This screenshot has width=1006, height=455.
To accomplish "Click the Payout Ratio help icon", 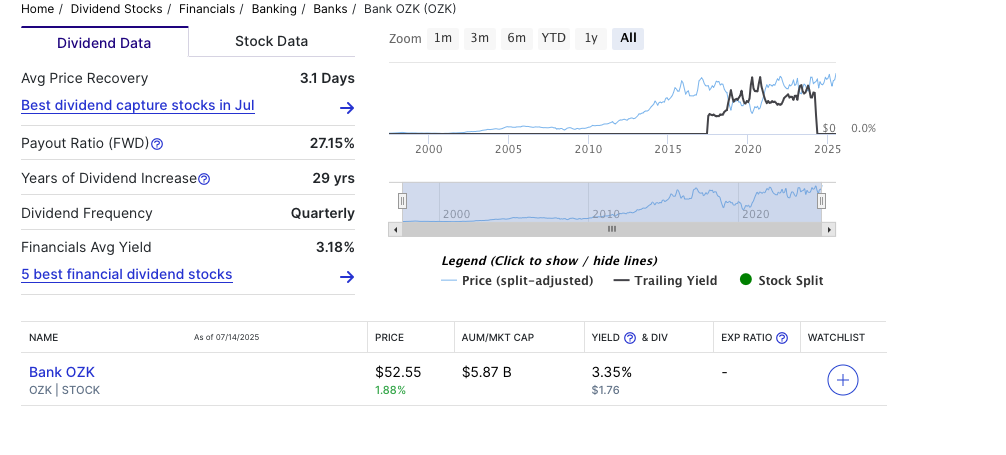I will (x=157, y=144).
